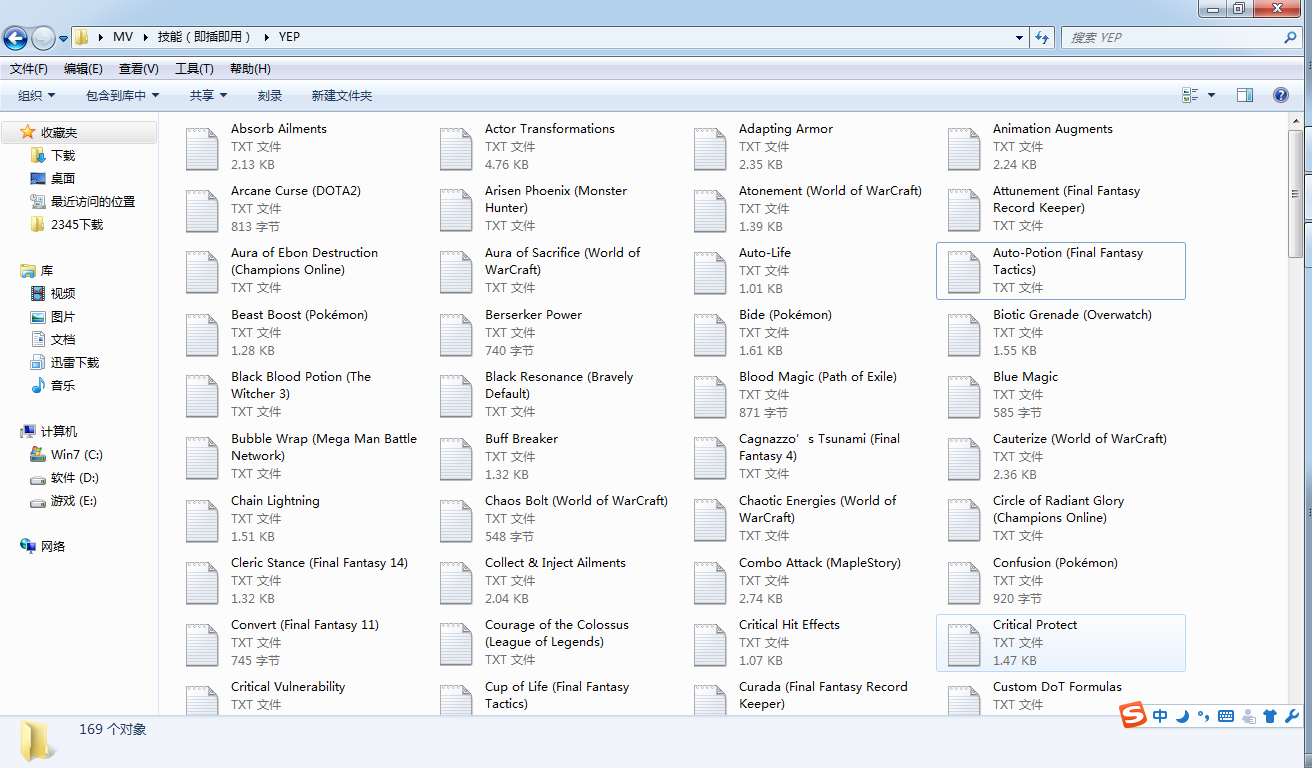Toggle the preview pane button
The height and width of the screenshot is (768, 1312).
tap(1245, 95)
